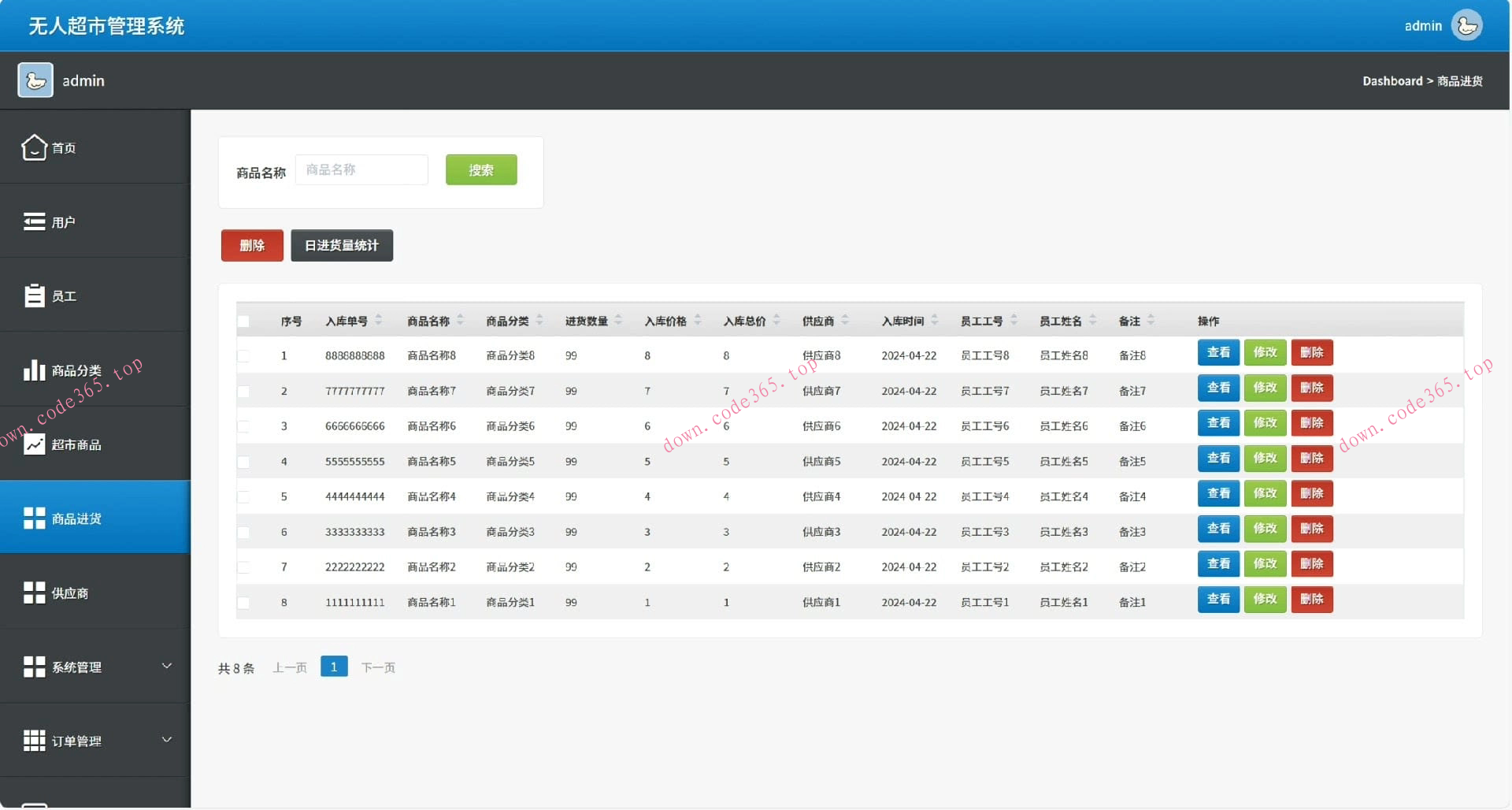Focus the 商品名称 search input field
This screenshot has width=1512, height=810.
361,170
